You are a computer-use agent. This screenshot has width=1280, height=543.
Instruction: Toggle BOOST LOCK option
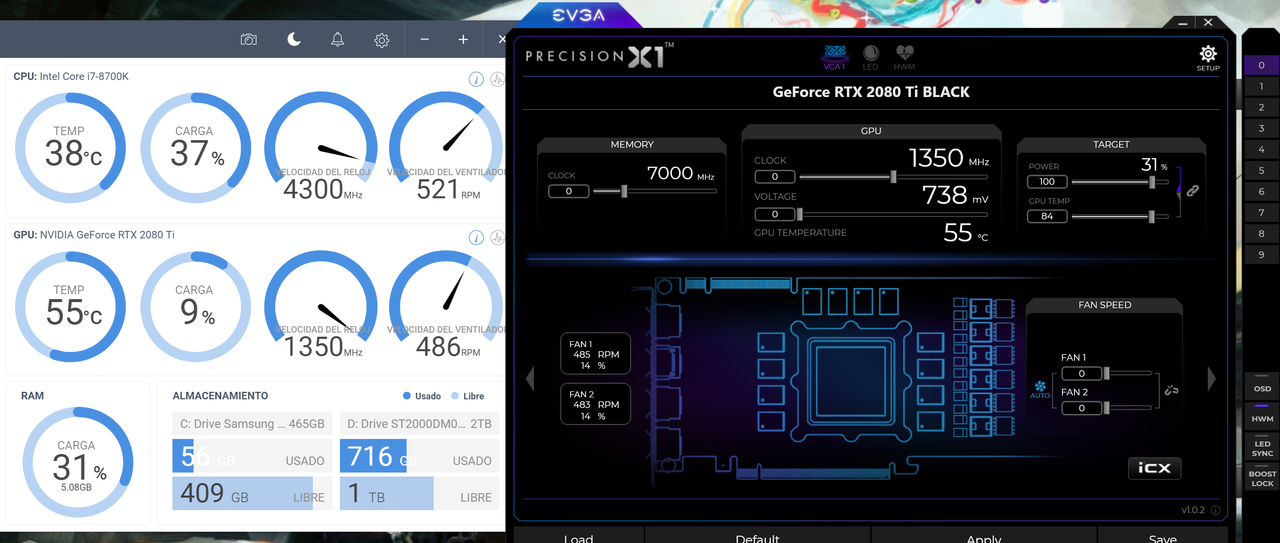1262,479
